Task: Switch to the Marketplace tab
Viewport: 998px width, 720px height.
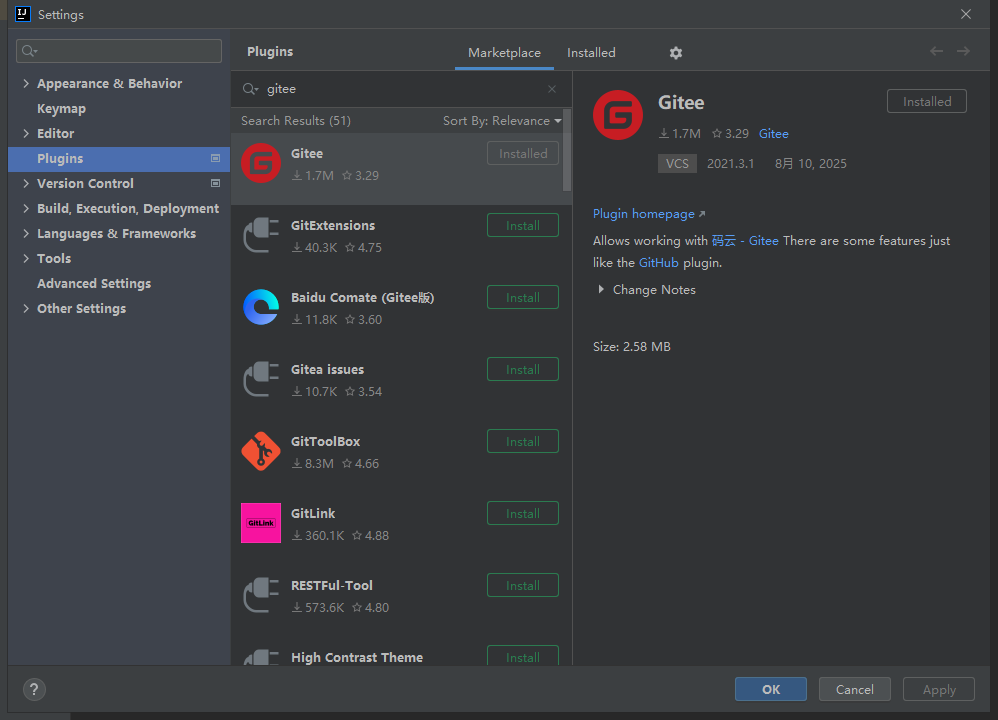Action: point(504,53)
